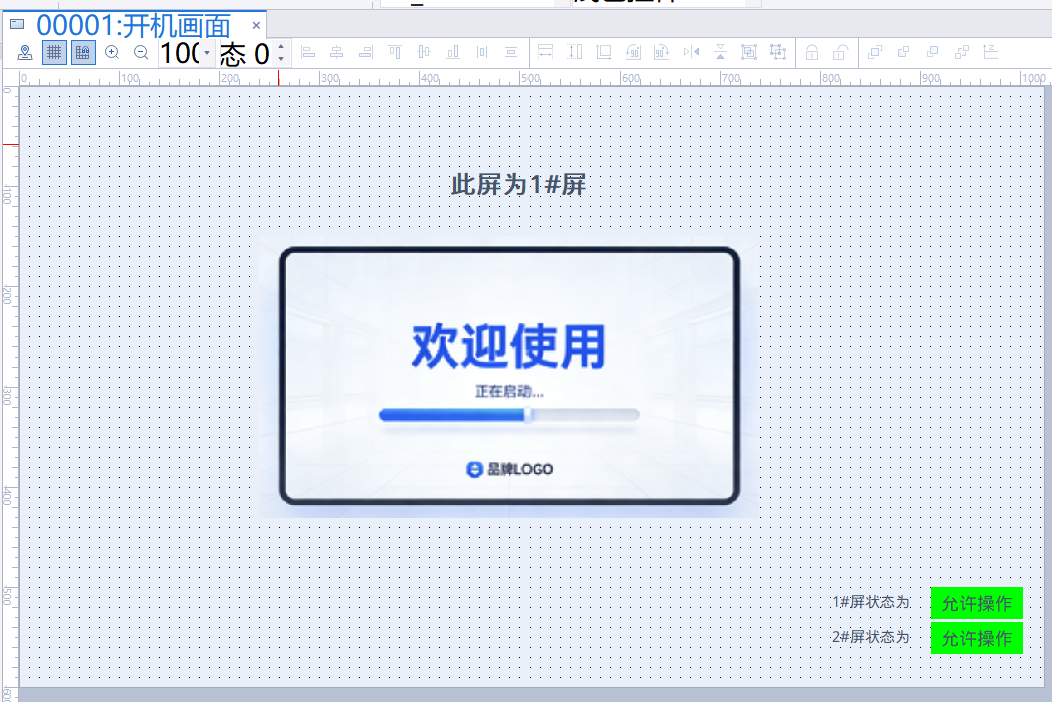1052x702 pixels.
Task: Increase the state number with up arrow
Action: click(280, 46)
